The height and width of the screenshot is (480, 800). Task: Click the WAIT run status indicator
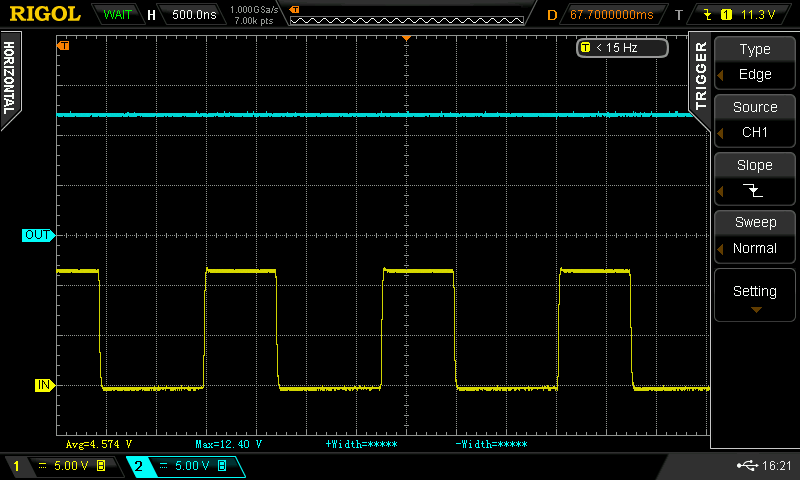117,15
